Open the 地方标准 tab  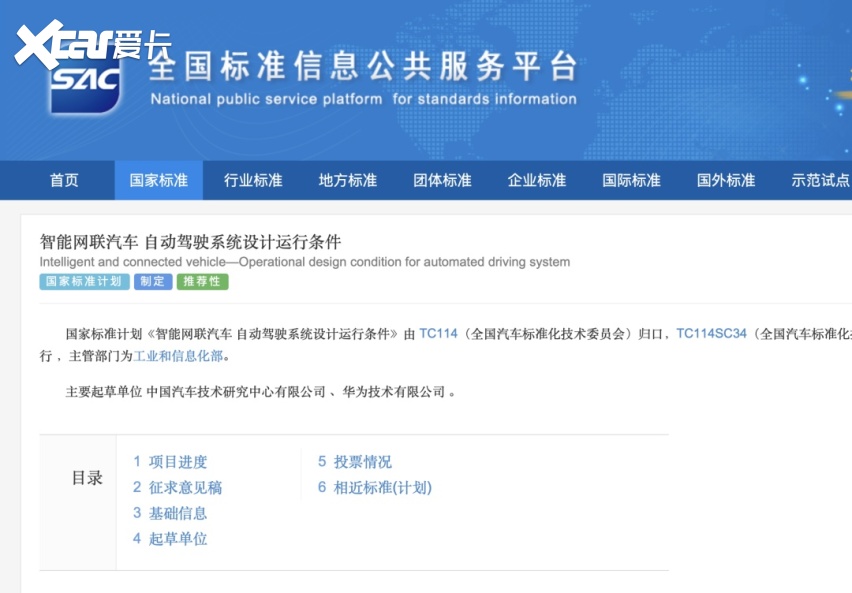[x=348, y=180]
